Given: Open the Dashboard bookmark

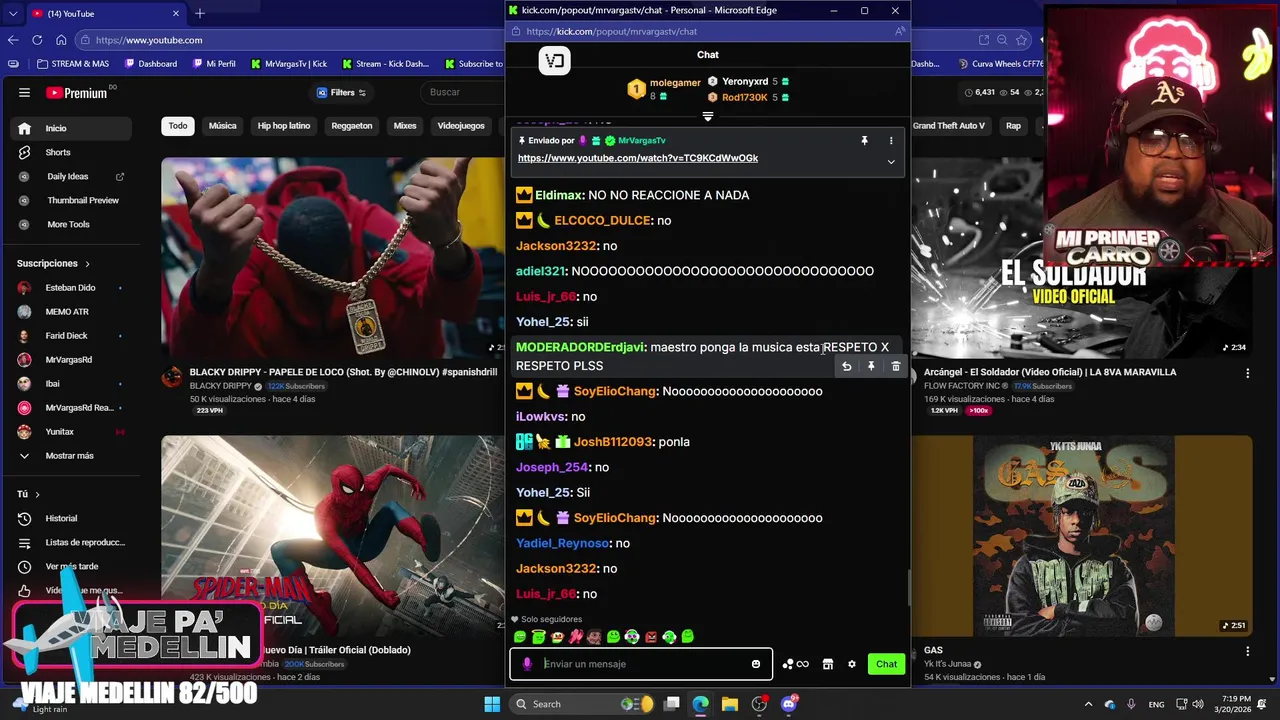Looking at the screenshot, I should coord(151,64).
